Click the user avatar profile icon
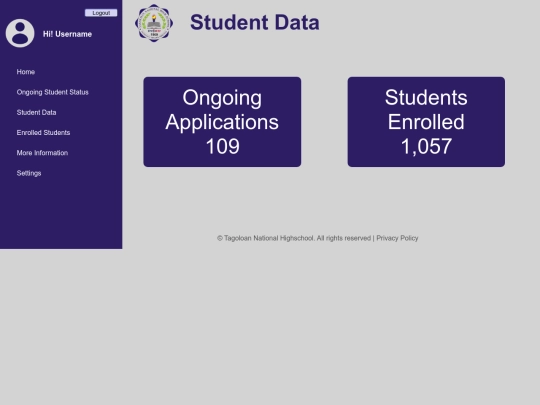This screenshot has width=540, height=405. point(20,33)
